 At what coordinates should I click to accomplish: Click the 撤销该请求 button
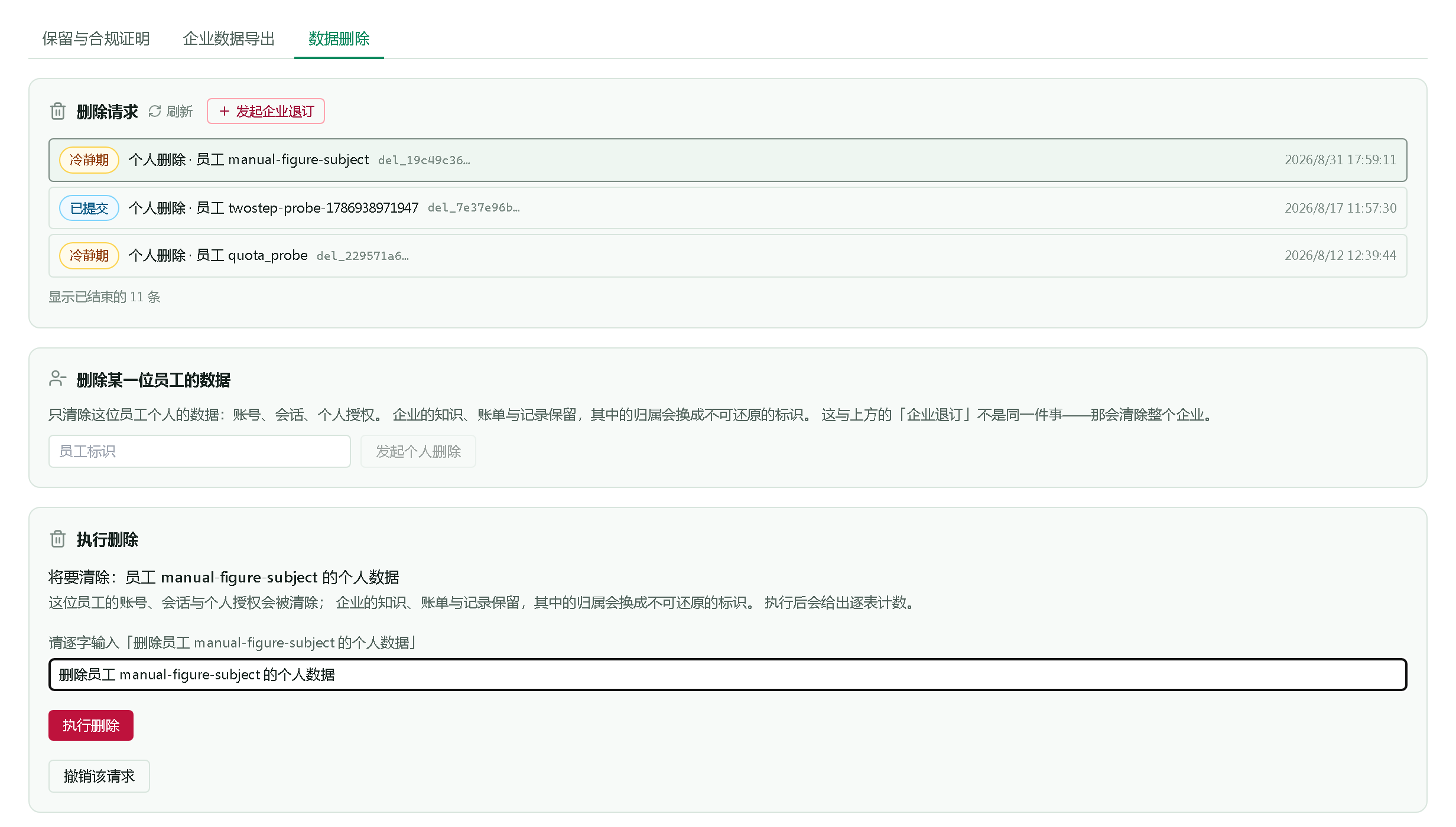pyautogui.click(x=99, y=776)
